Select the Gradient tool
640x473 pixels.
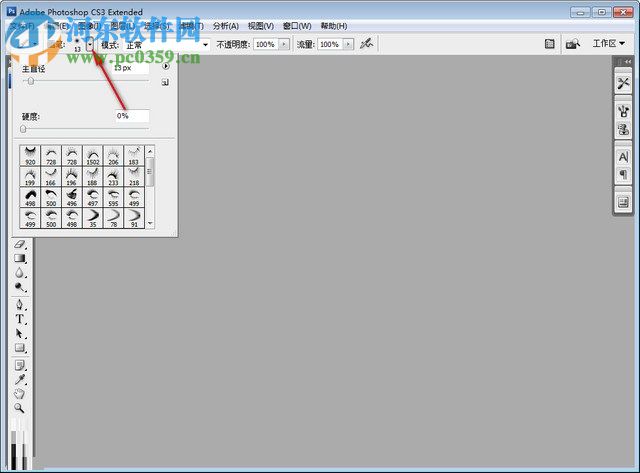(20, 258)
